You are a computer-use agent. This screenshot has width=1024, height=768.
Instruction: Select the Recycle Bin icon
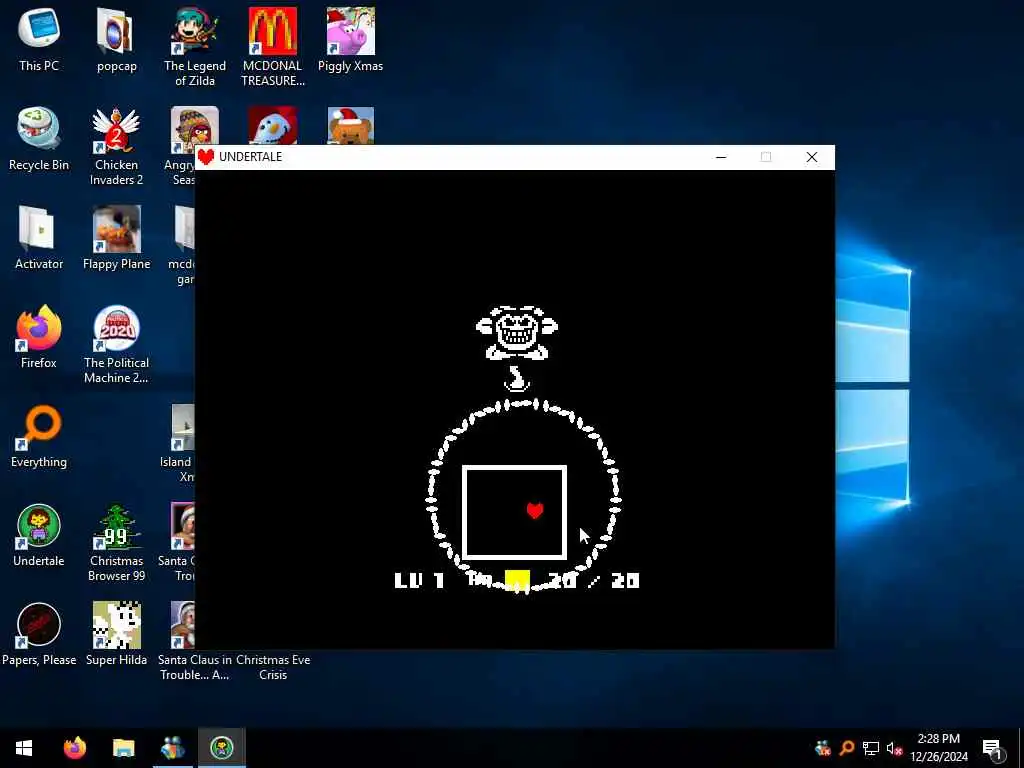39,138
